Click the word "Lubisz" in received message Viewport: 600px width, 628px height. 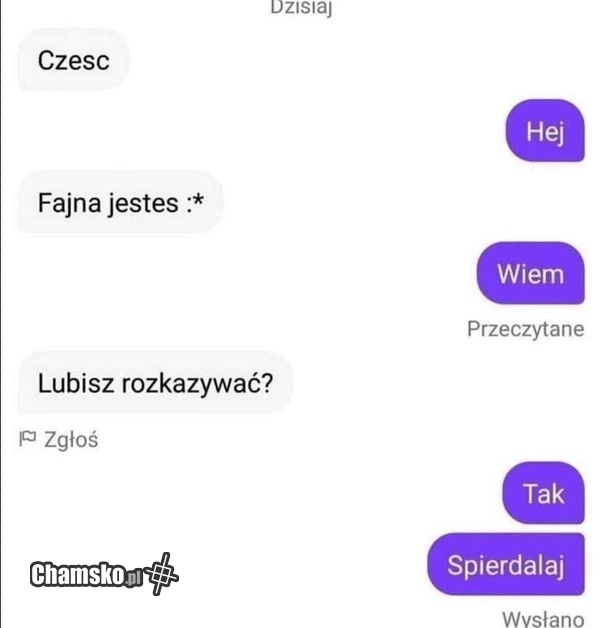point(76,383)
